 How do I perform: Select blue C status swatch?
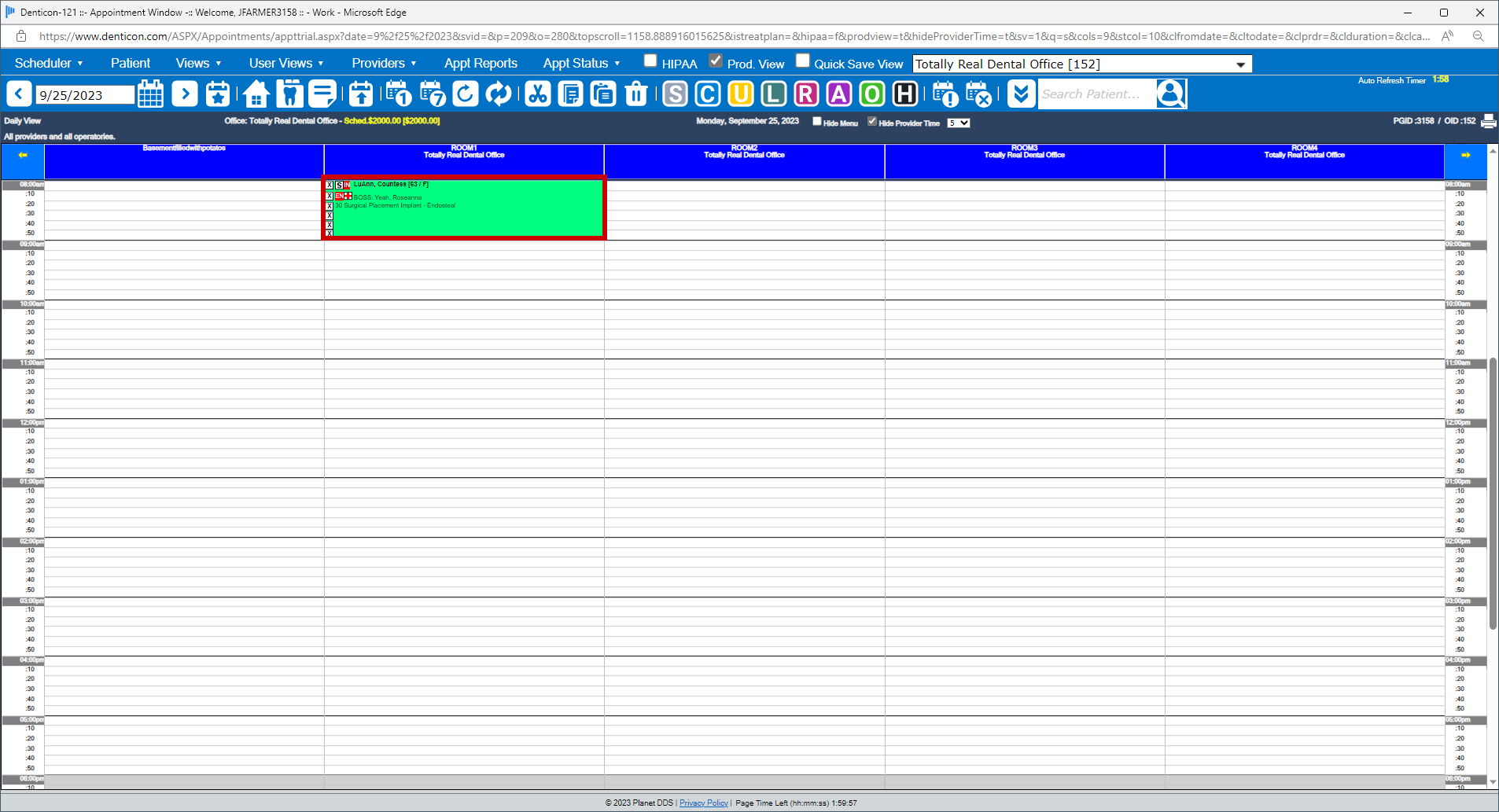click(708, 94)
